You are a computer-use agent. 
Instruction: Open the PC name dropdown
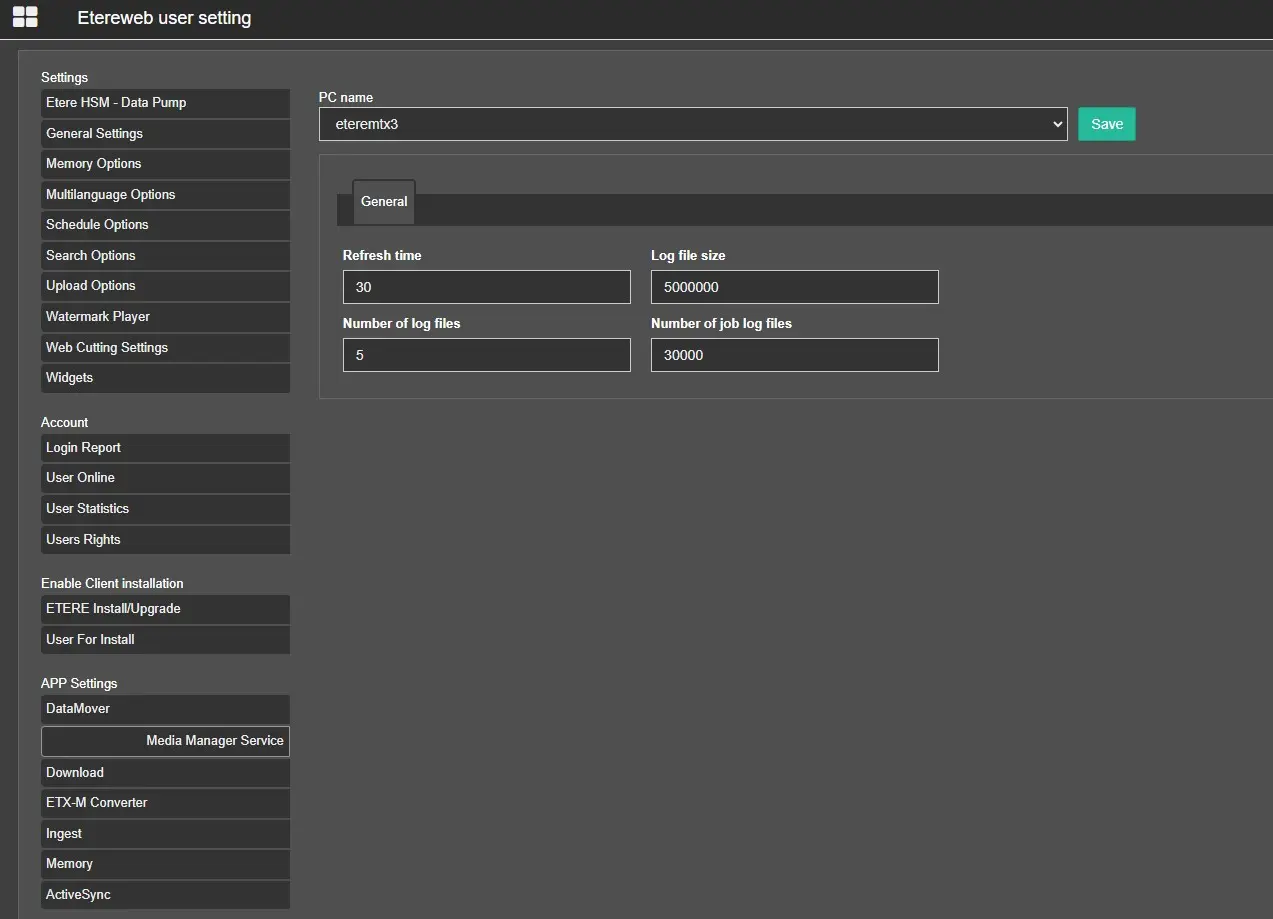692,124
